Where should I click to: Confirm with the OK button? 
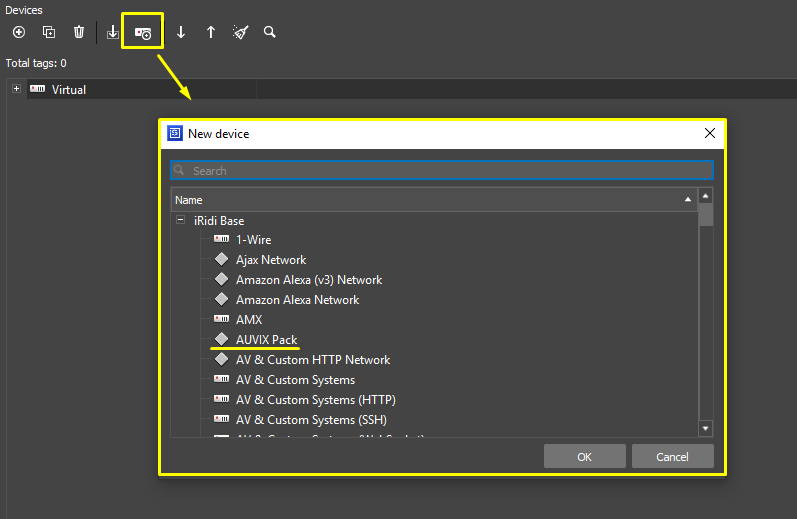tap(585, 456)
